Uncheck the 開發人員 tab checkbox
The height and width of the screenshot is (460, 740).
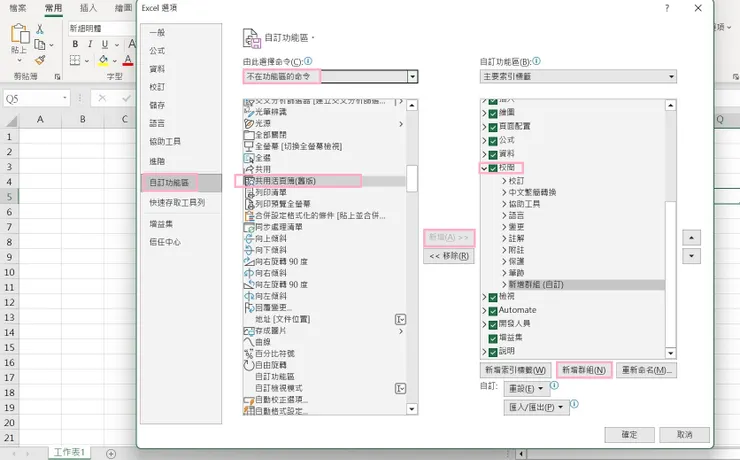(493, 325)
